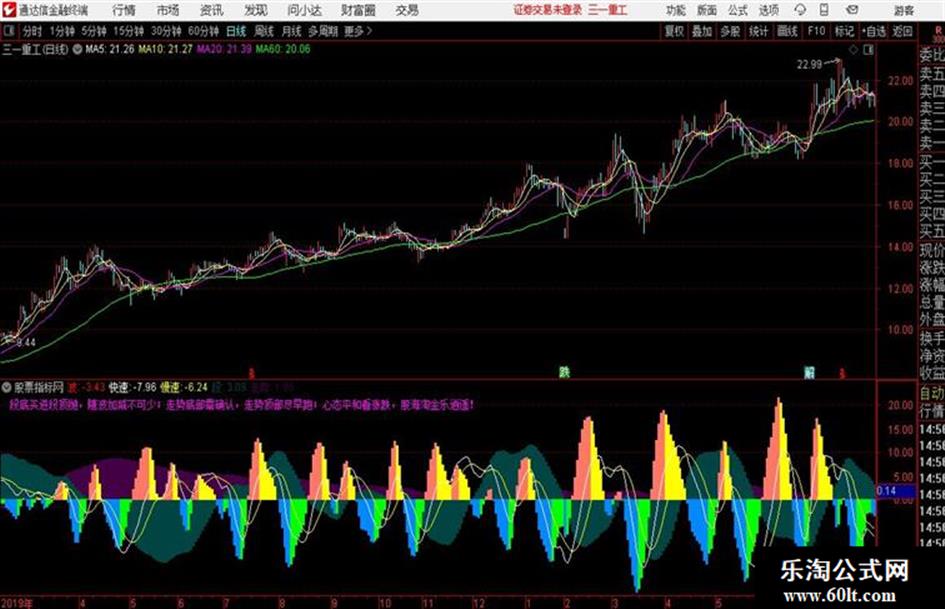Click the 复权 toolbar button

coord(674,31)
